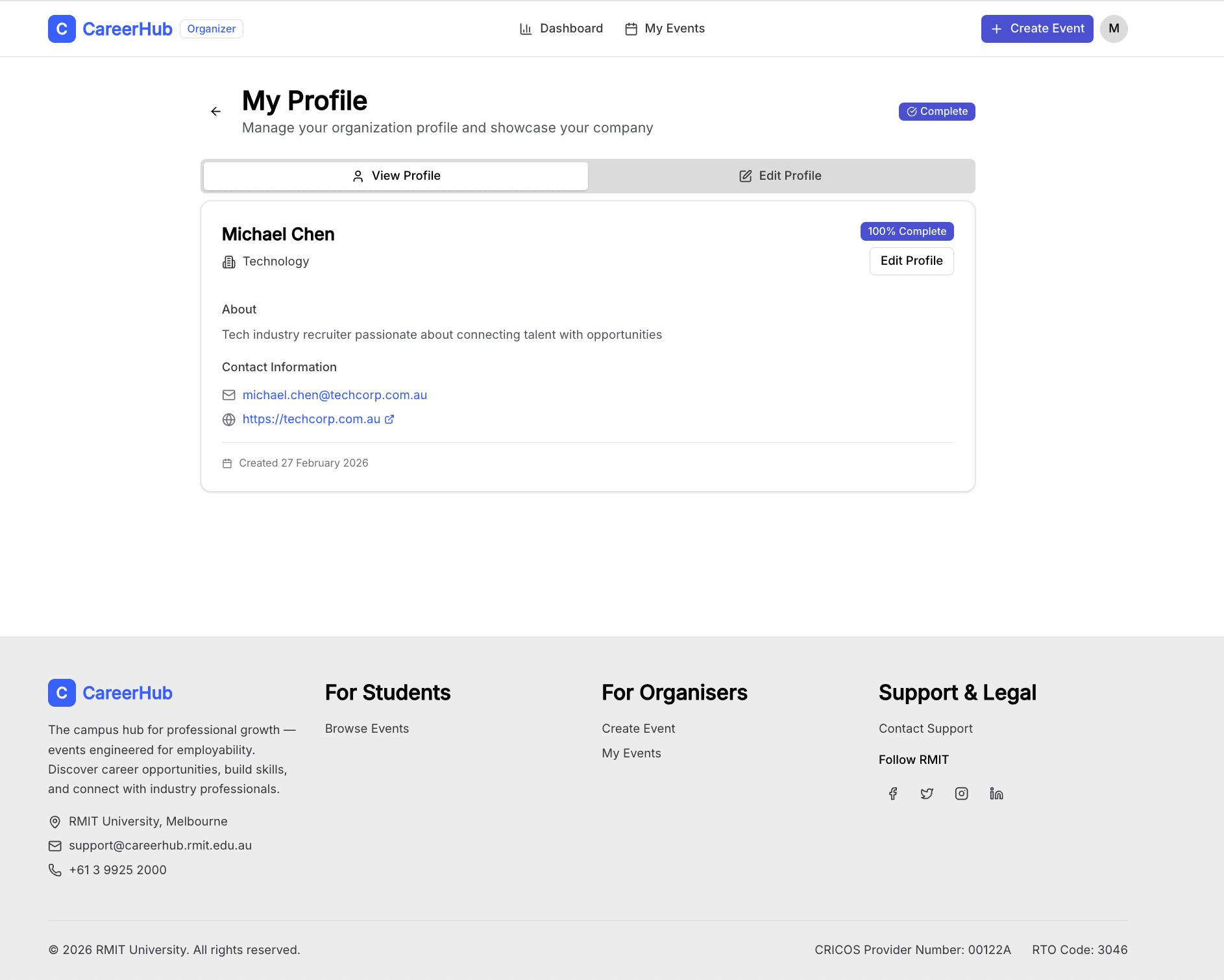Open RMIT's Twitter icon in the footer

(x=926, y=793)
